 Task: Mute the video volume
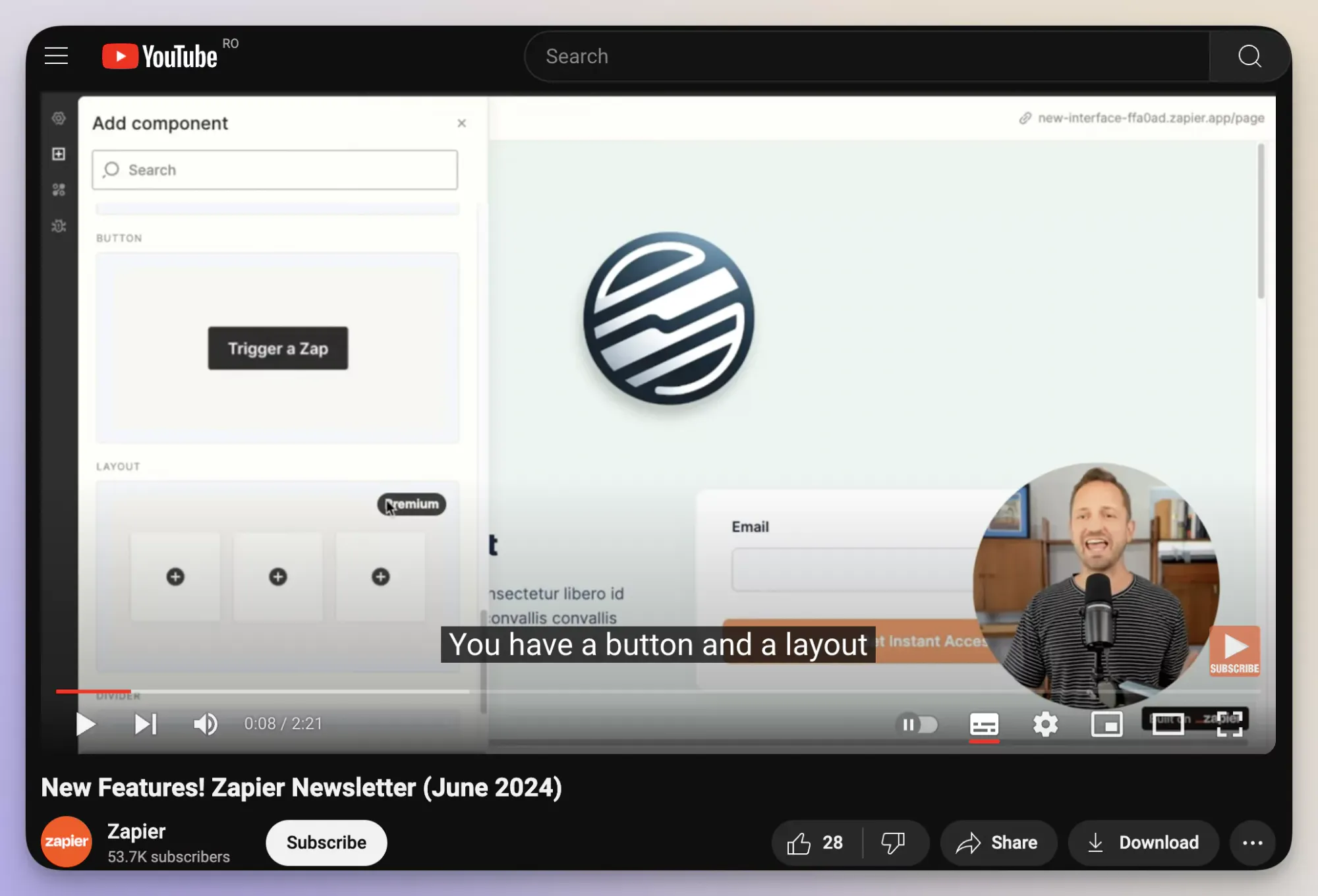pyautogui.click(x=205, y=724)
